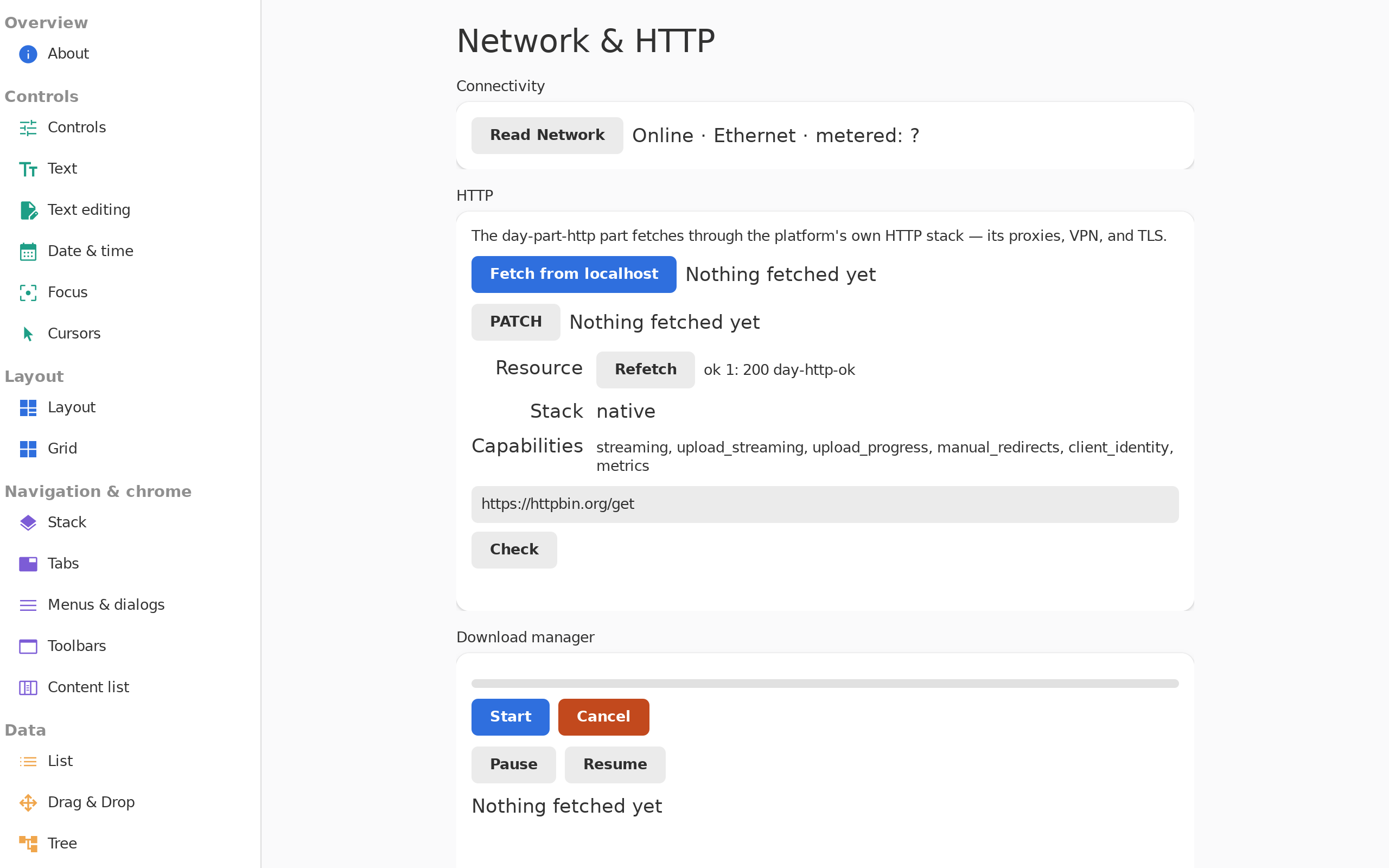Click Fetch from localhost button
The image size is (1389, 868).
[574, 275]
